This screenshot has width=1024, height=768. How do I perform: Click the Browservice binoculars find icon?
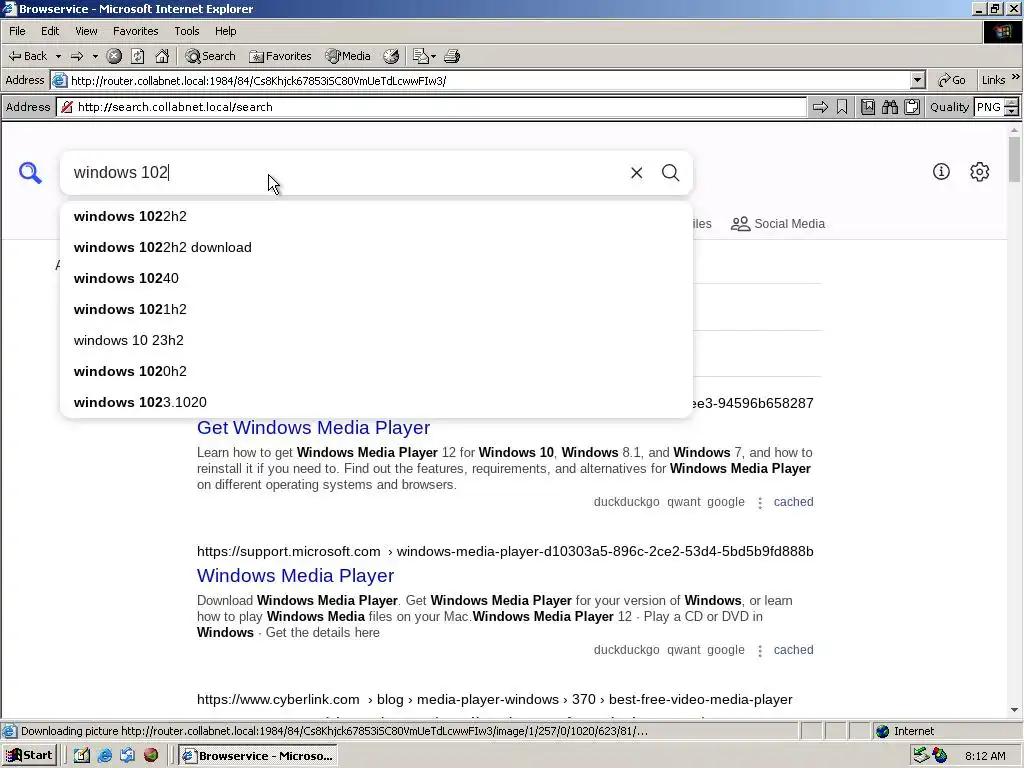pos(890,107)
